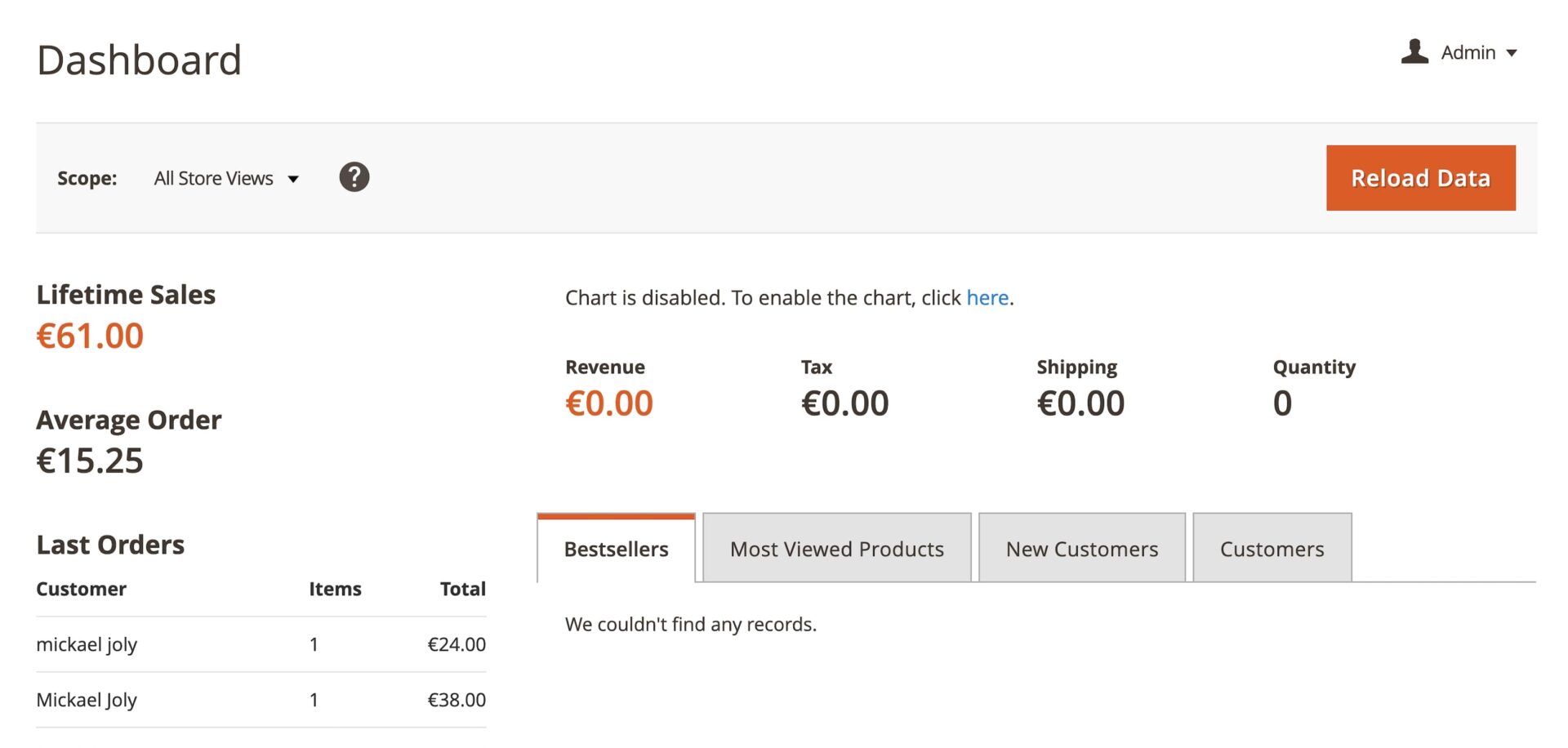This screenshot has width=1568, height=748.
Task: Click the Dashboard page title
Action: tap(139, 60)
